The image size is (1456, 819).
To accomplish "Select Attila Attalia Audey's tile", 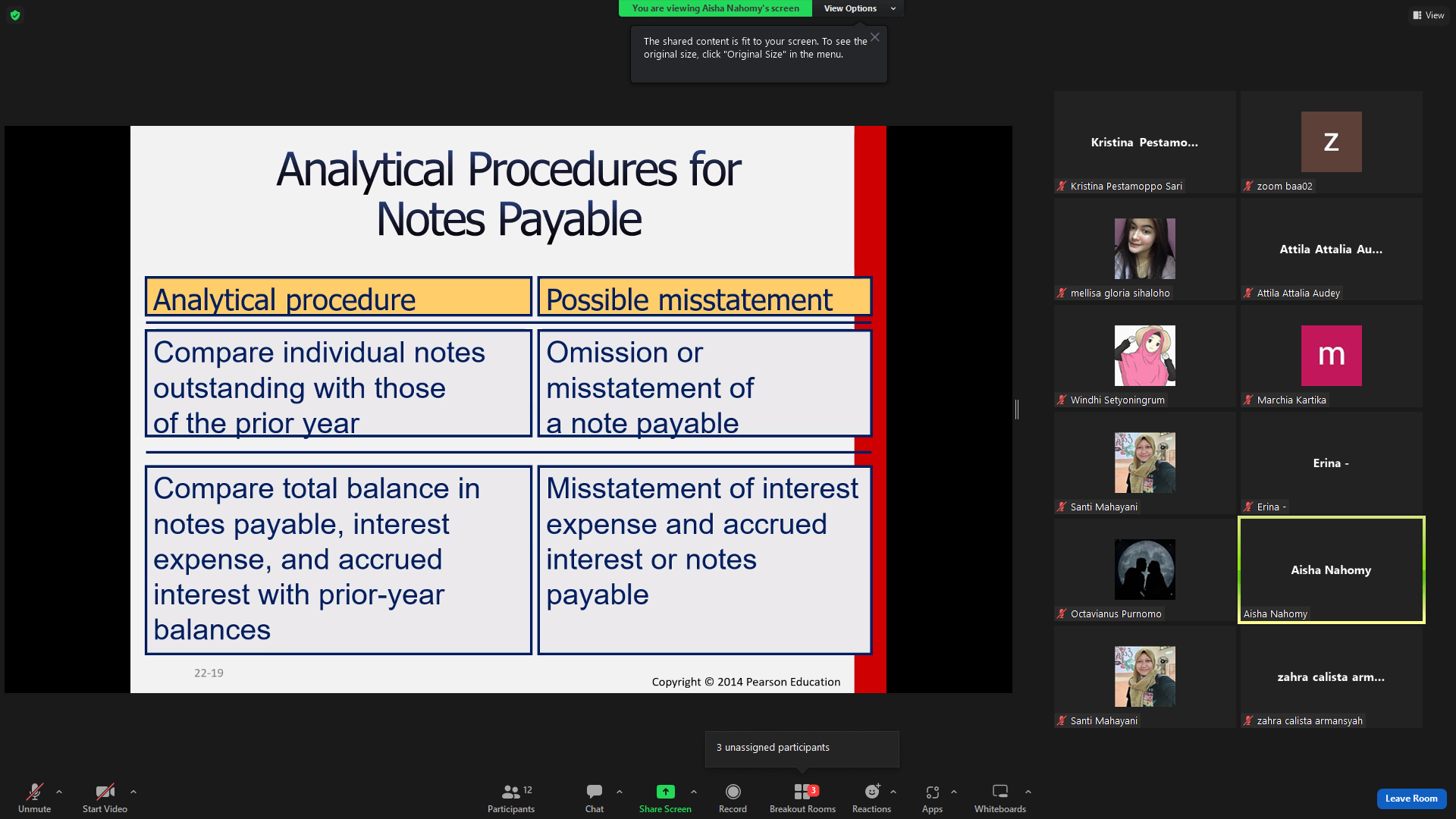I will 1332,249.
